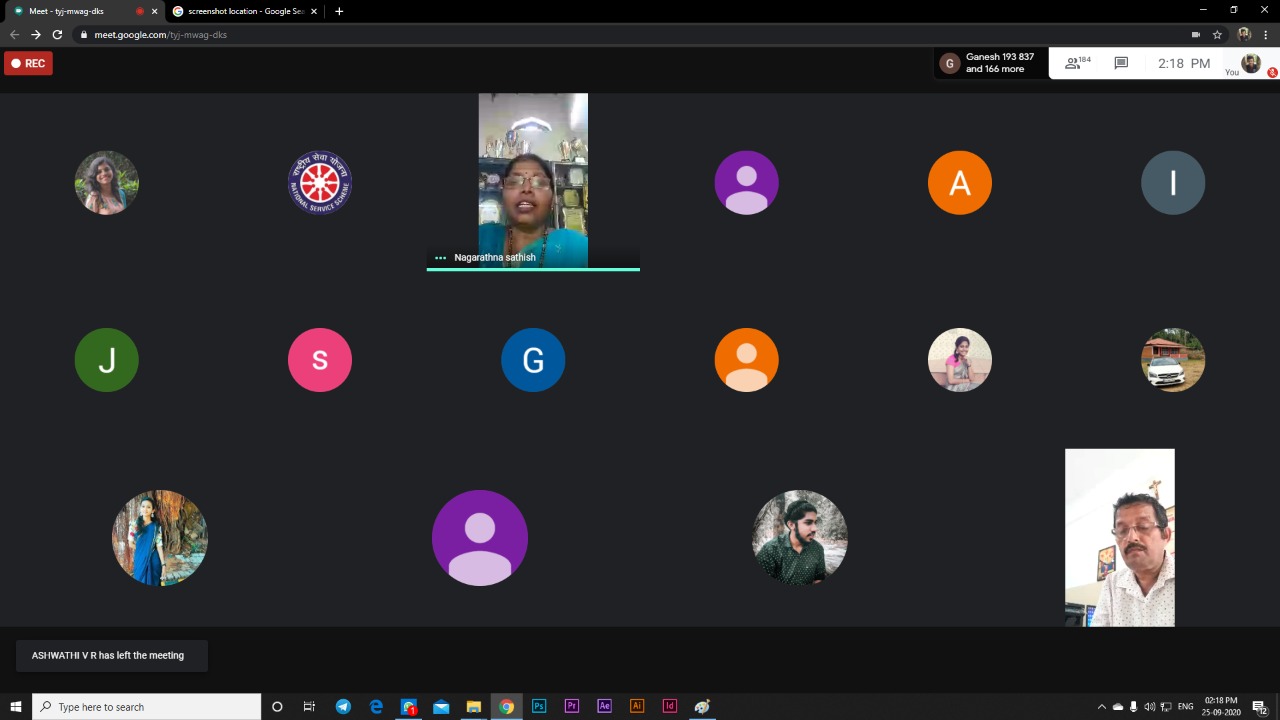Reload the Google Meet page

point(57,34)
